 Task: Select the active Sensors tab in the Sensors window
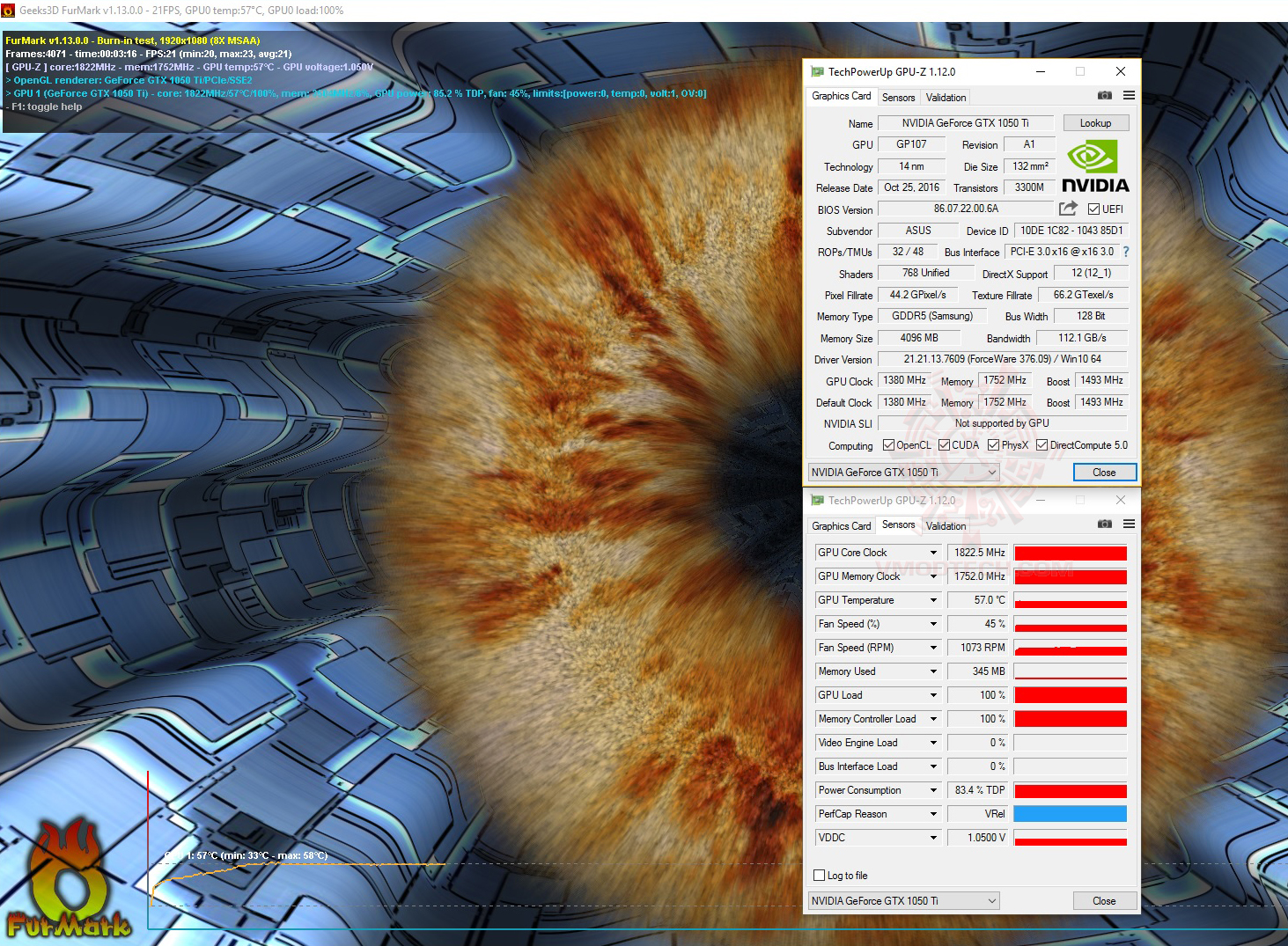coord(899,524)
